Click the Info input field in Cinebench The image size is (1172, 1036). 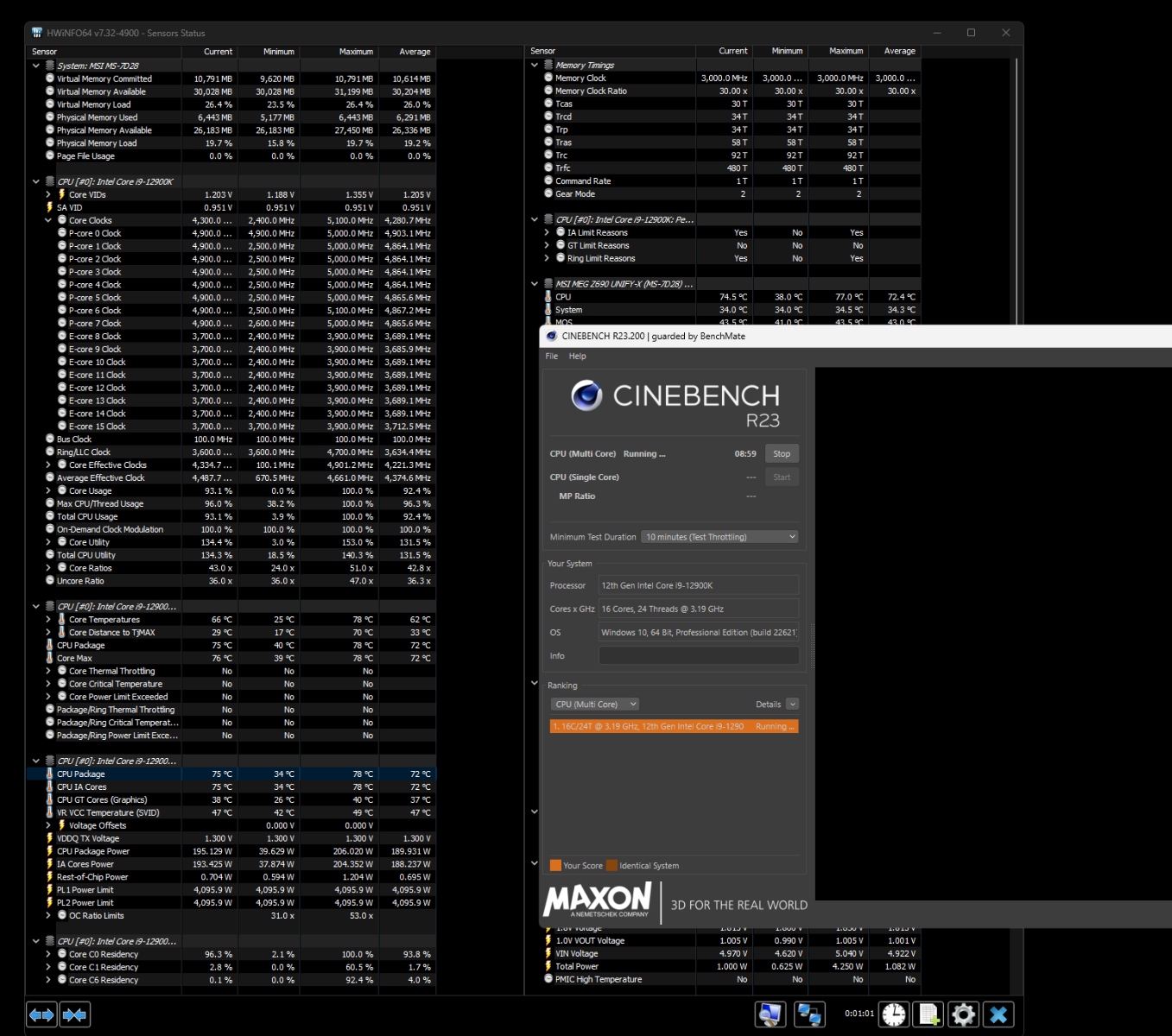click(698, 656)
